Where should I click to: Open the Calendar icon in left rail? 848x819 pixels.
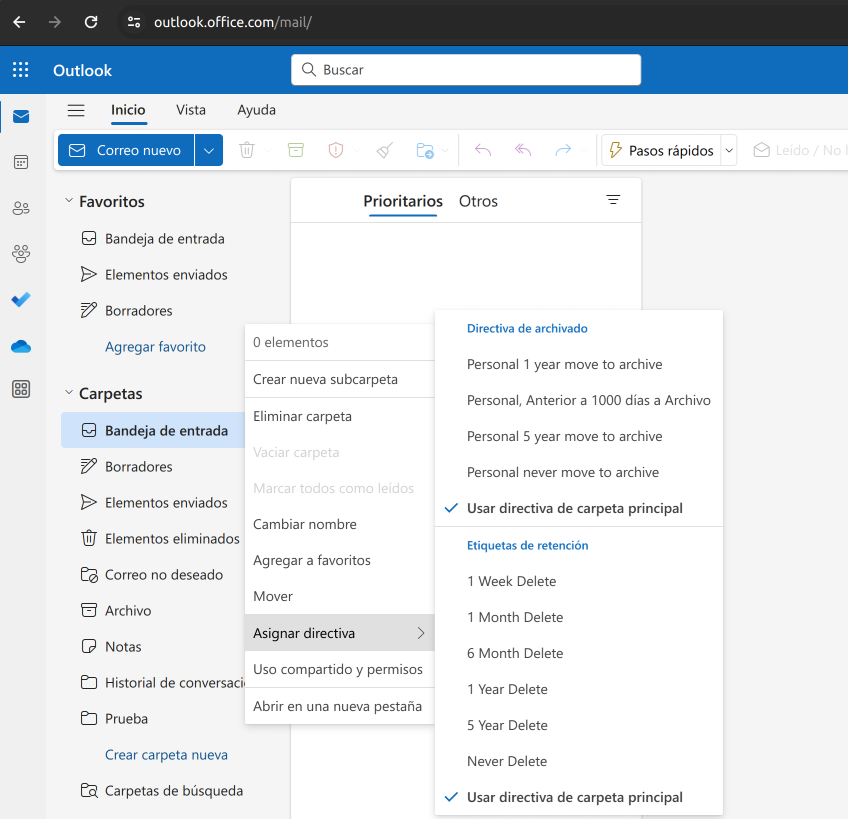(x=20, y=162)
